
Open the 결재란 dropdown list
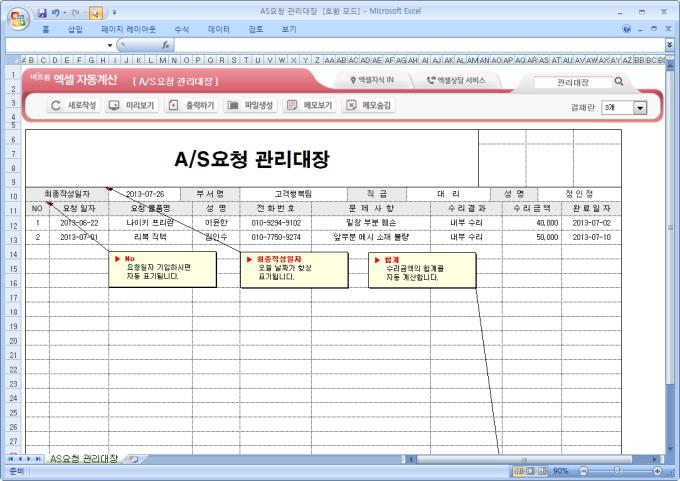640,107
